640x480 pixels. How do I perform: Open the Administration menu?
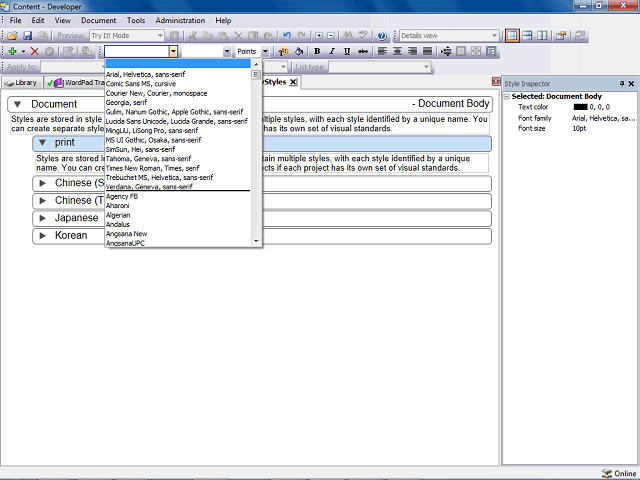coord(180,20)
